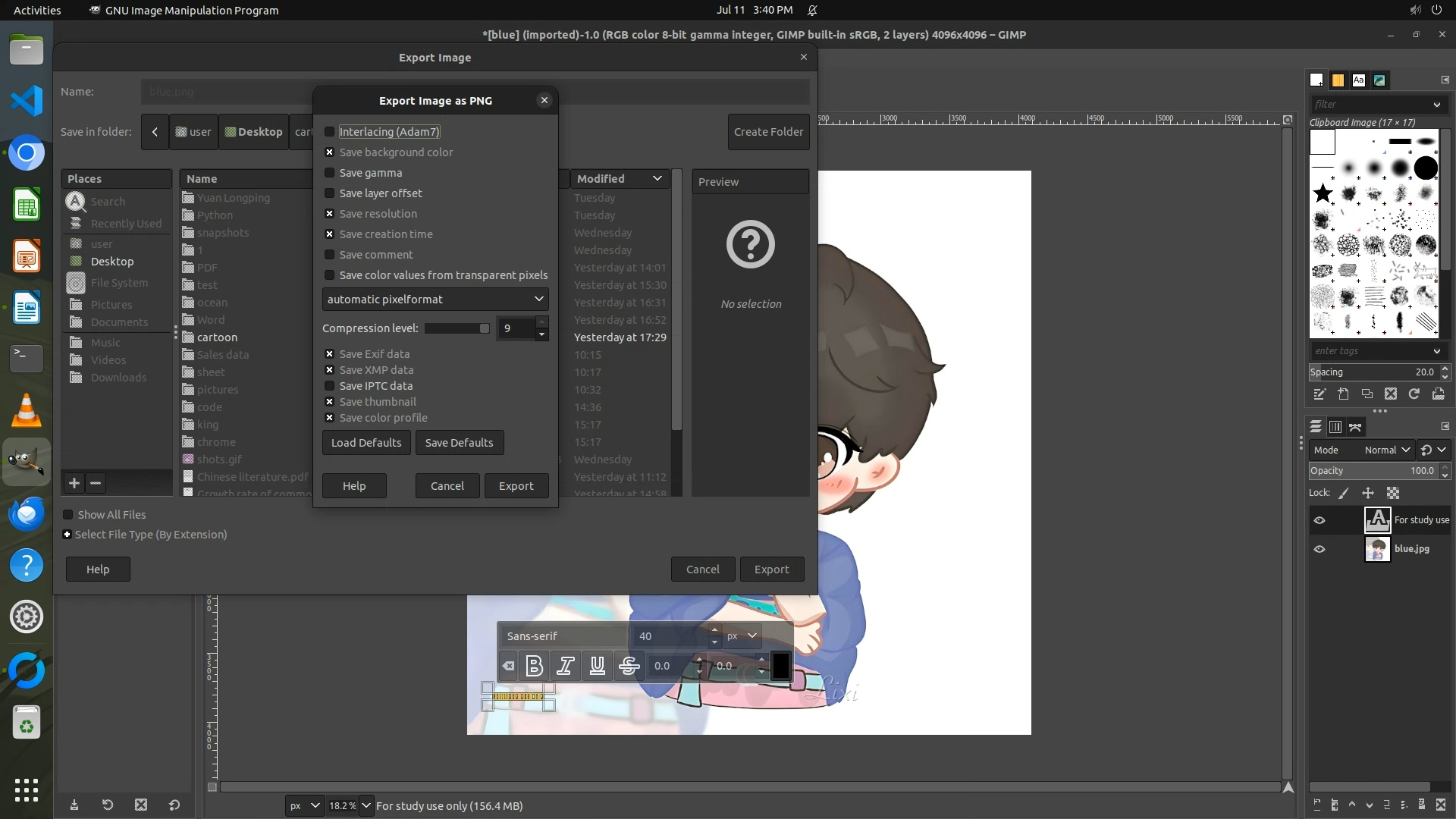Click the Strikethrough text formatting icon
Screen dimensions: 1456x819
629,666
